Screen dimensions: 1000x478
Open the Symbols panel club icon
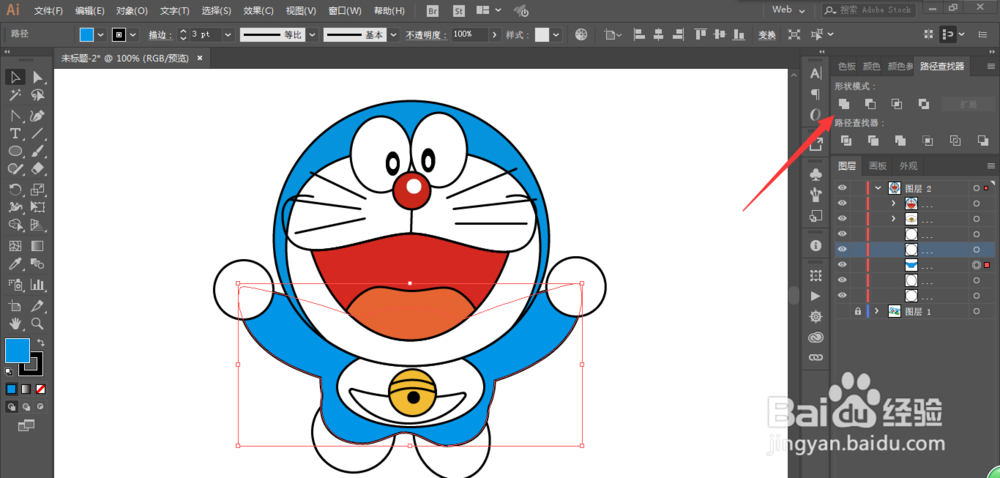pyautogui.click(x=815, y=173)
